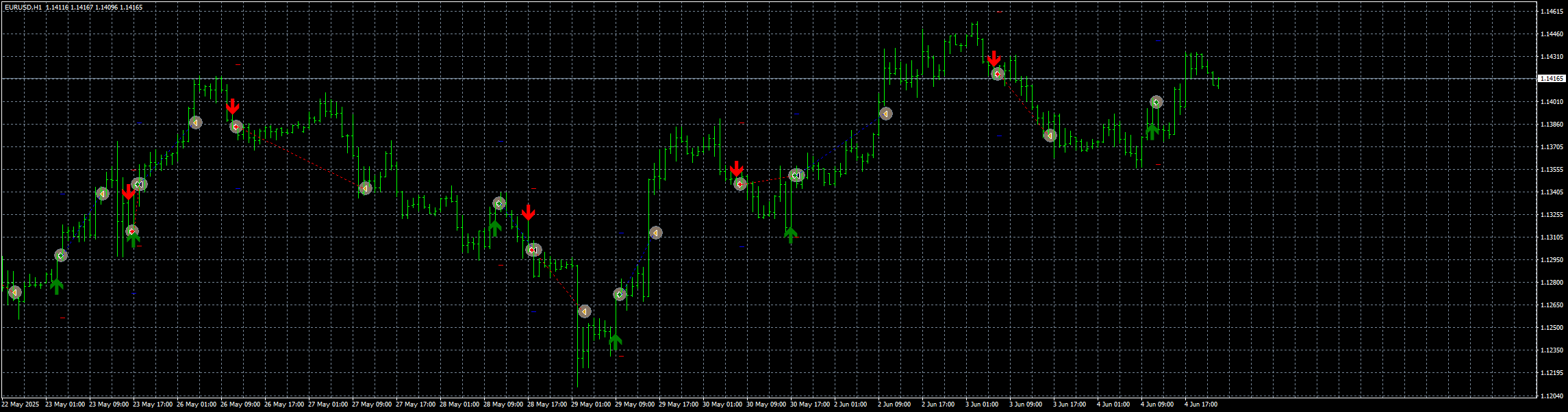Select the 1.13255 price axis label
This screenshot has width=1568, height=412.
pos(1551,215)
